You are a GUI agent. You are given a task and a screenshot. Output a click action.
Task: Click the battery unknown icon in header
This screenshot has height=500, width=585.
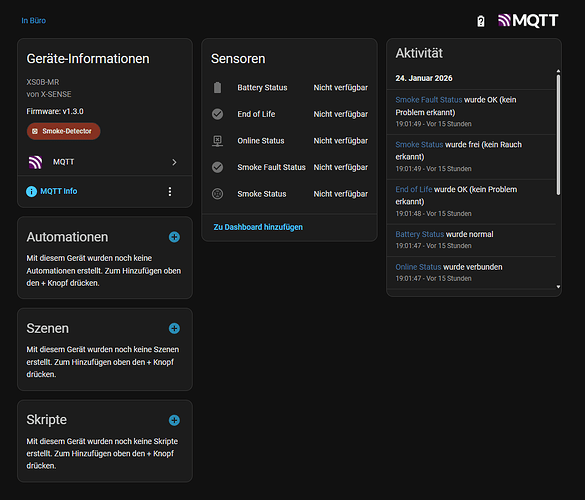point(481,21)
